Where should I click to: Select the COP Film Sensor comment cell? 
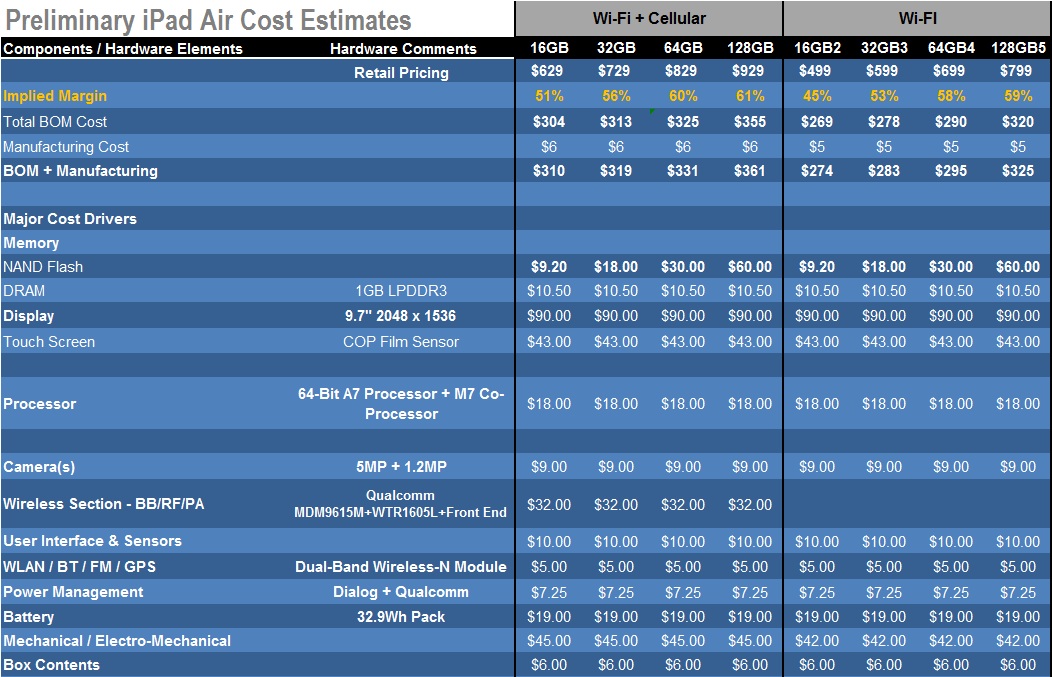(x=401, y=341)
